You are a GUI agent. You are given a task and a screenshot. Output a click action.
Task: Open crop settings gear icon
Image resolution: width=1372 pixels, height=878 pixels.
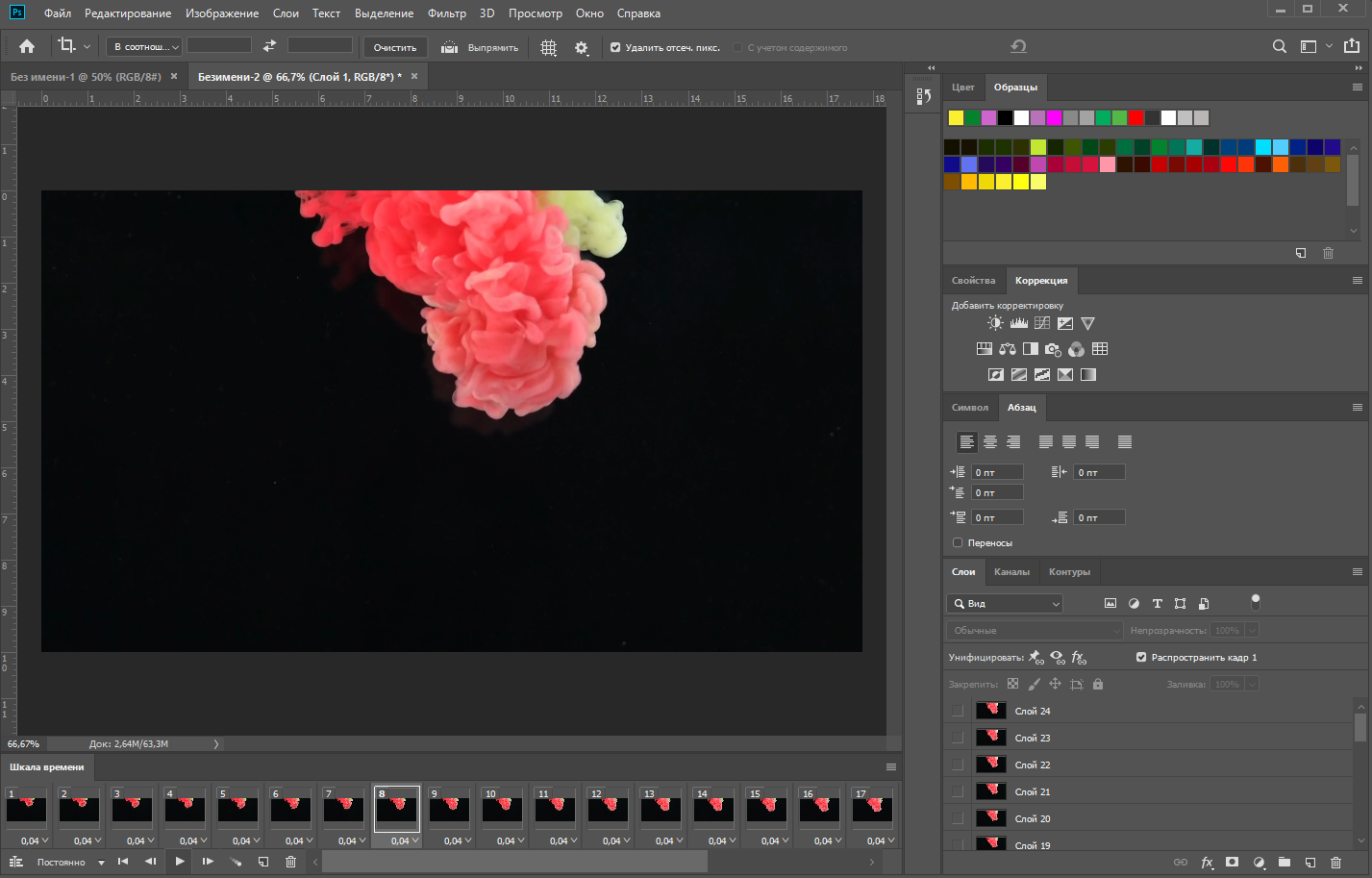point(581,47)
